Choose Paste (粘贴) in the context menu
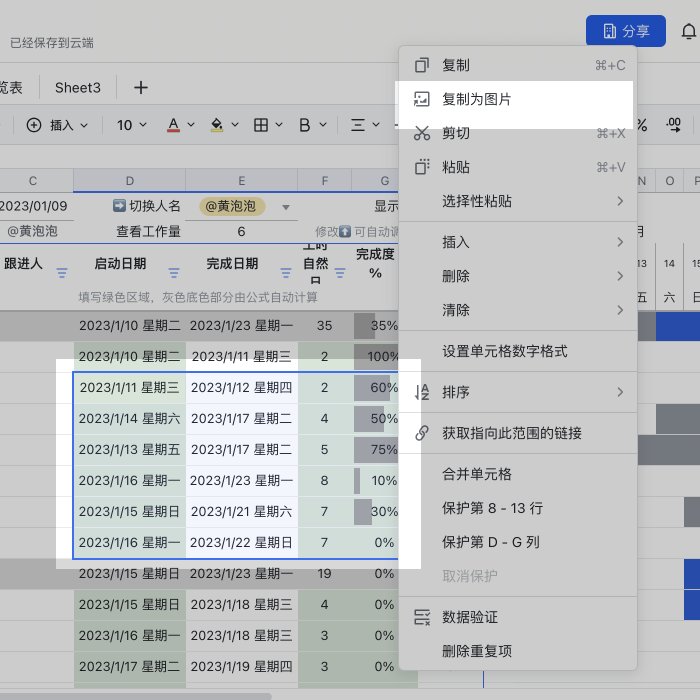 click(518, 167)
